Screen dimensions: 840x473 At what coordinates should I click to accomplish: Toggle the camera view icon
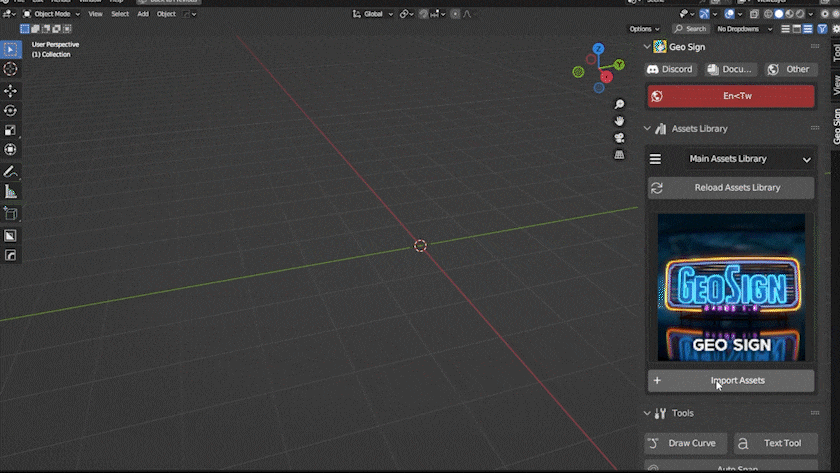point(620,138)
